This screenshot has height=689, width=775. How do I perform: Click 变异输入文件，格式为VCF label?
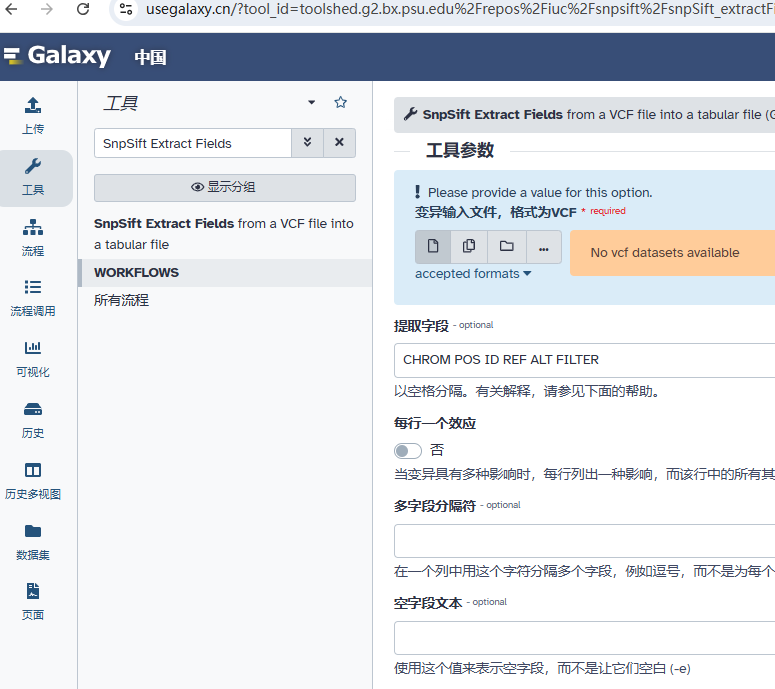tap(495, 213)
